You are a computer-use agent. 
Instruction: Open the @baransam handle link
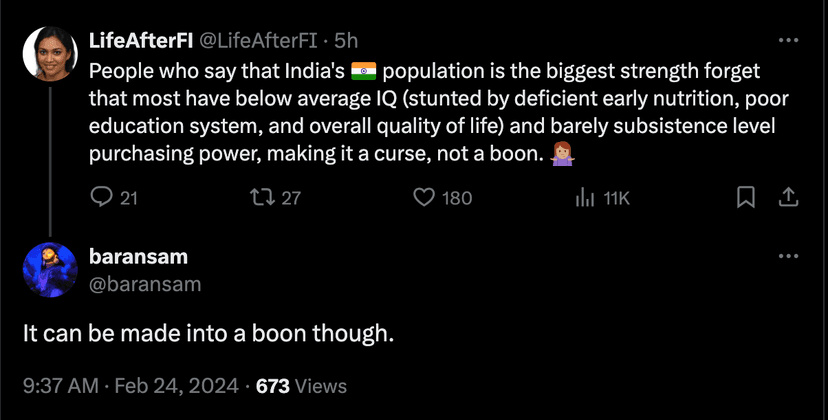(145, 284)
